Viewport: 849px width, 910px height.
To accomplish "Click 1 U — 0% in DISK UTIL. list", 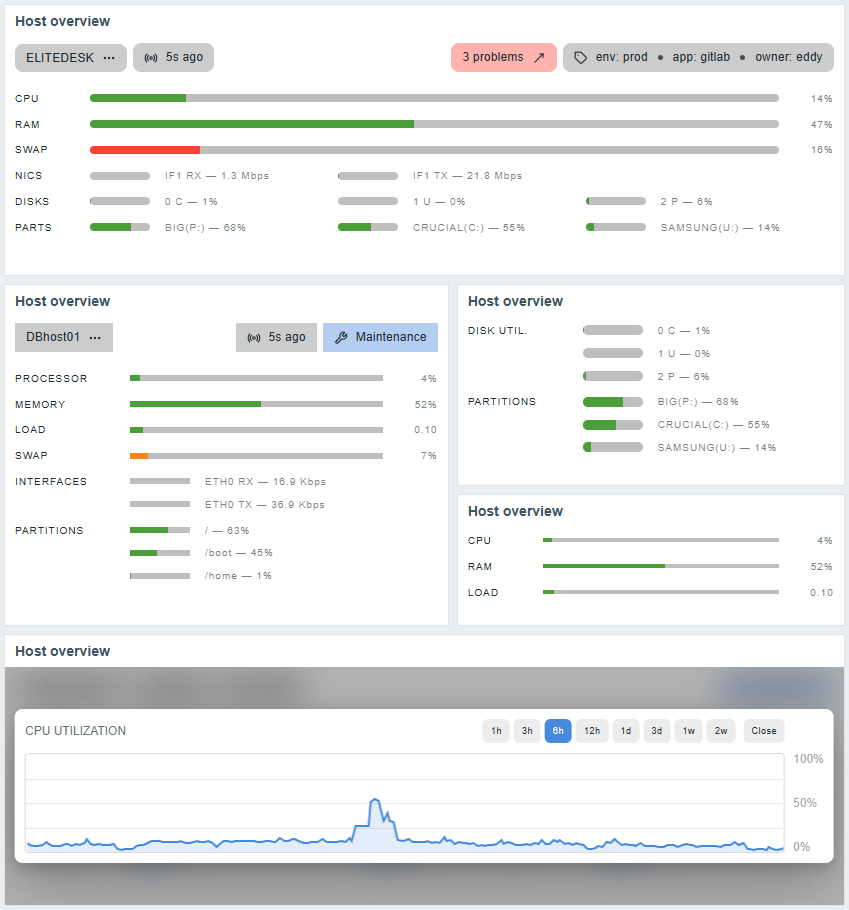I will click(x=684, y=353).
